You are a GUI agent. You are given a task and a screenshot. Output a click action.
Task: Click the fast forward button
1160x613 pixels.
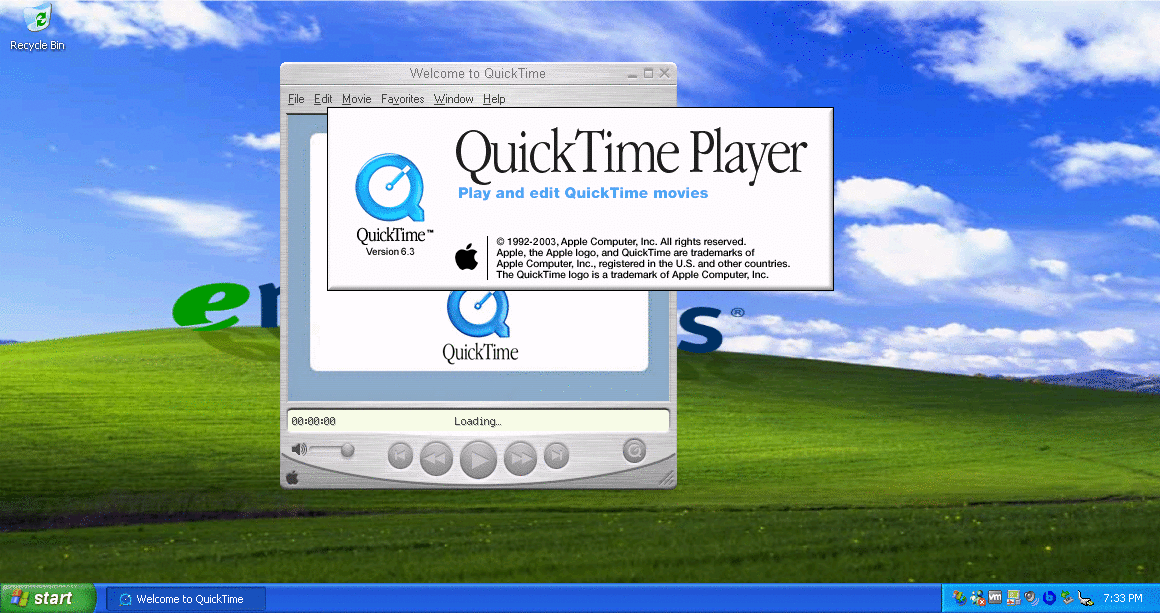pos(520,458)
